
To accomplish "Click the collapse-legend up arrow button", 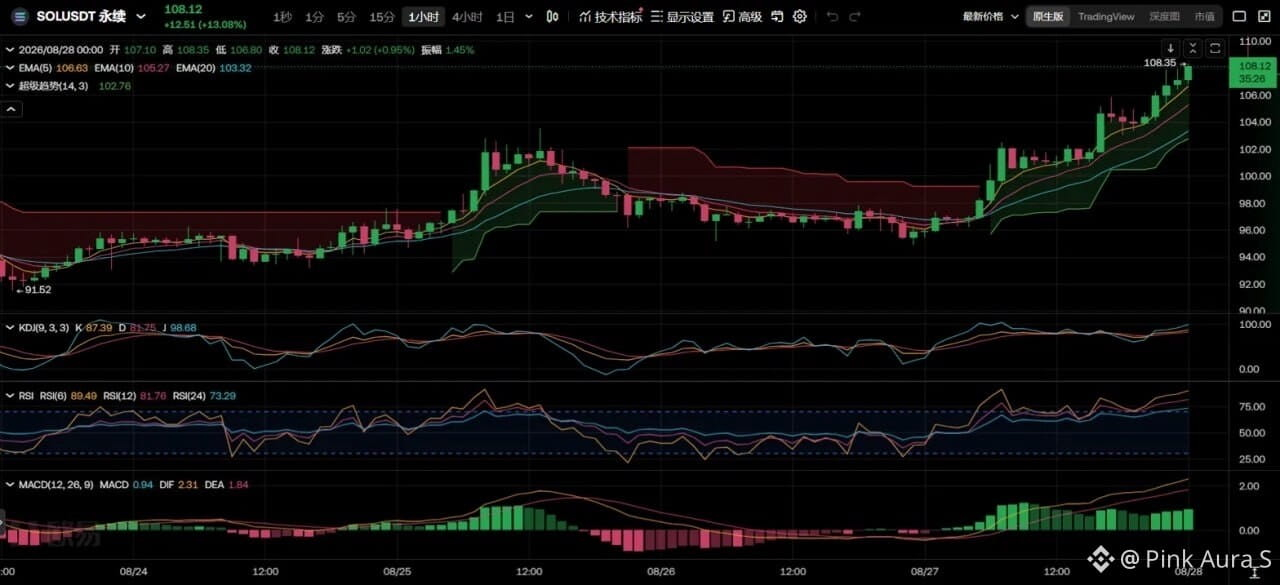I will (11, 111).
